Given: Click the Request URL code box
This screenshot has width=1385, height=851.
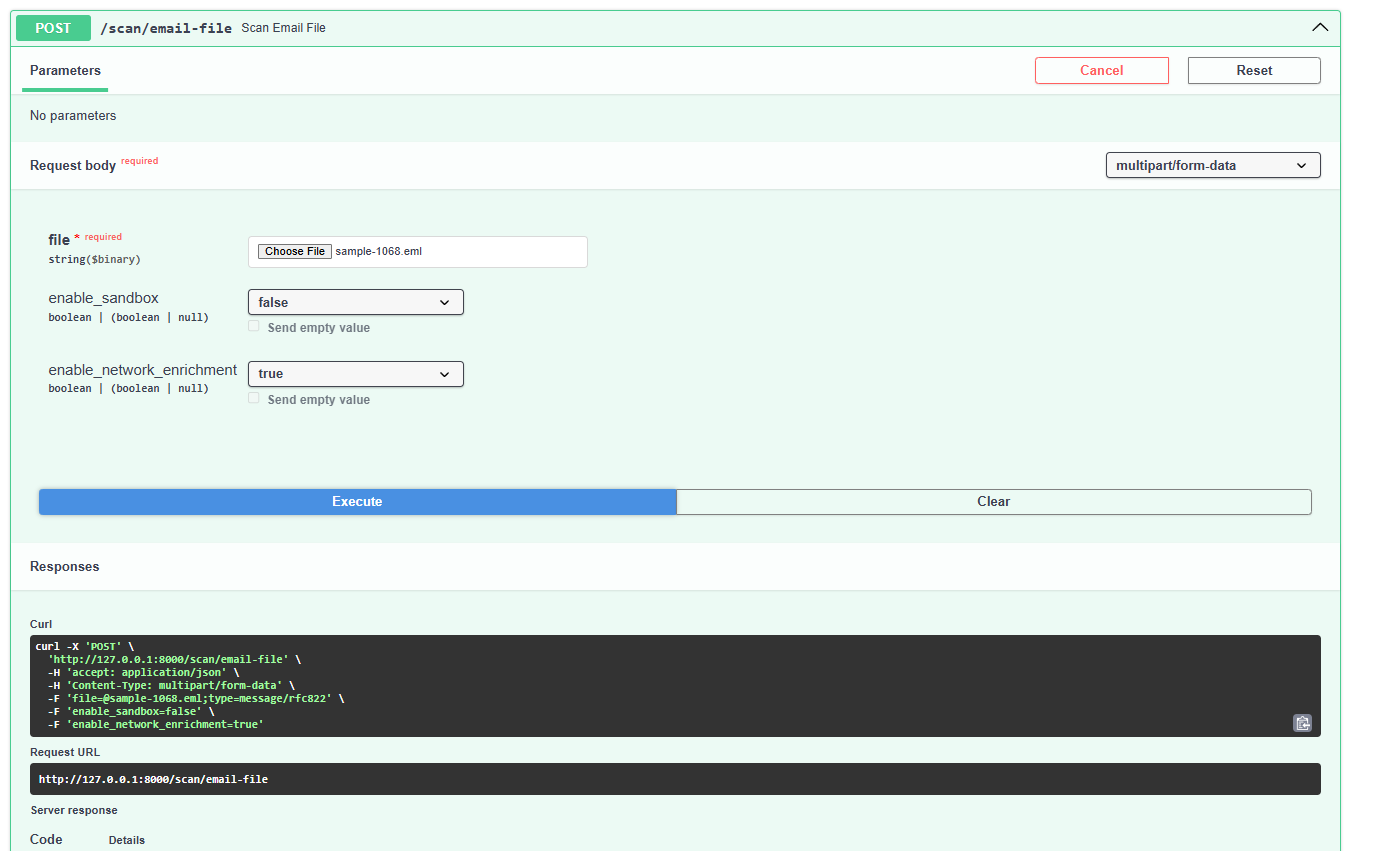Looking at the screenshot, I should tap(675, 779).
